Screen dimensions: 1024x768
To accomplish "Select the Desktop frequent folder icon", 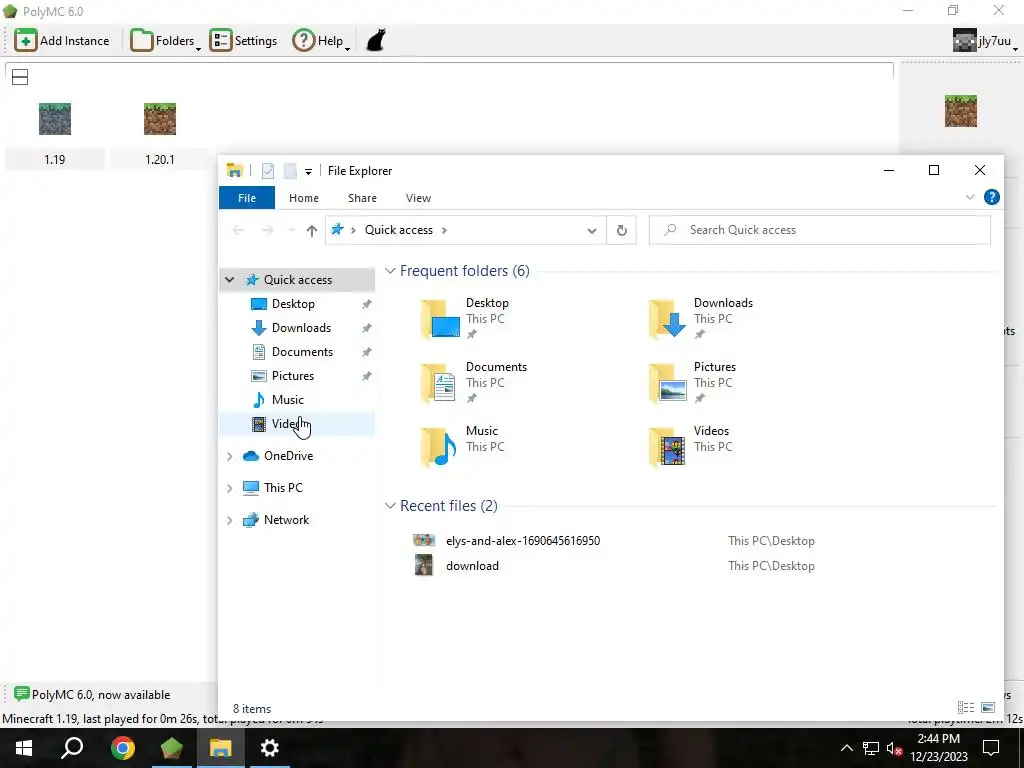I will (440, 319).
